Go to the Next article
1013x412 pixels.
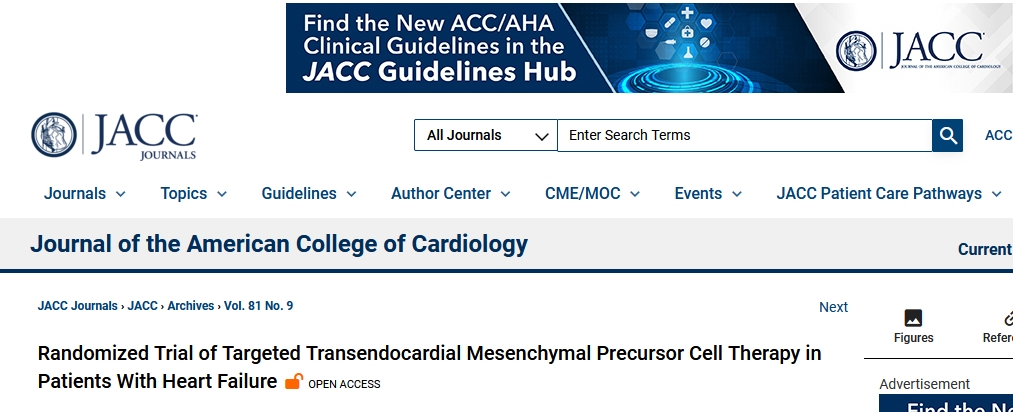833,307
